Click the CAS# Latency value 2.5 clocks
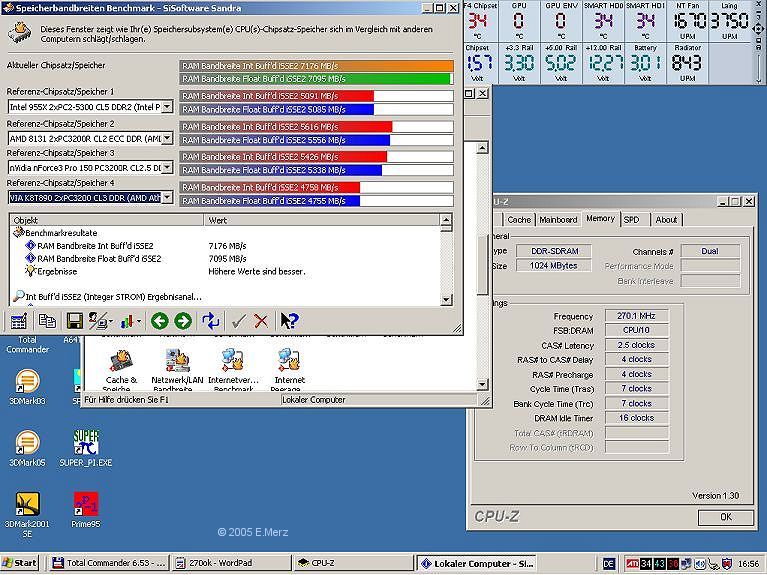This screenshot has height=575, width=767. pos(636,345)
